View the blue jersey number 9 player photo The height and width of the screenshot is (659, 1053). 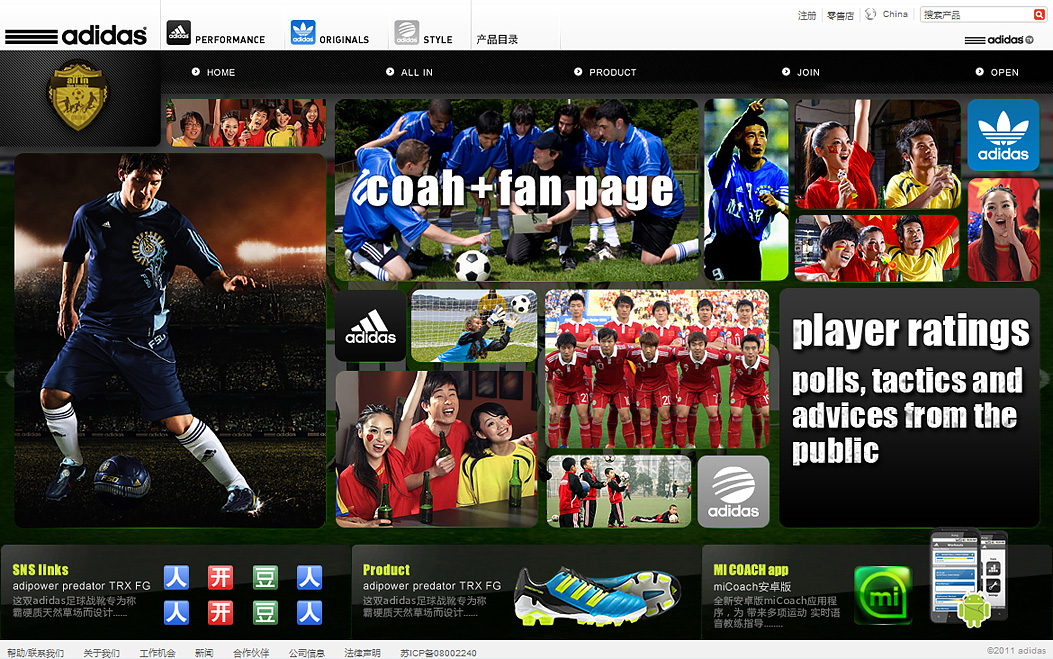click(746, 190)
